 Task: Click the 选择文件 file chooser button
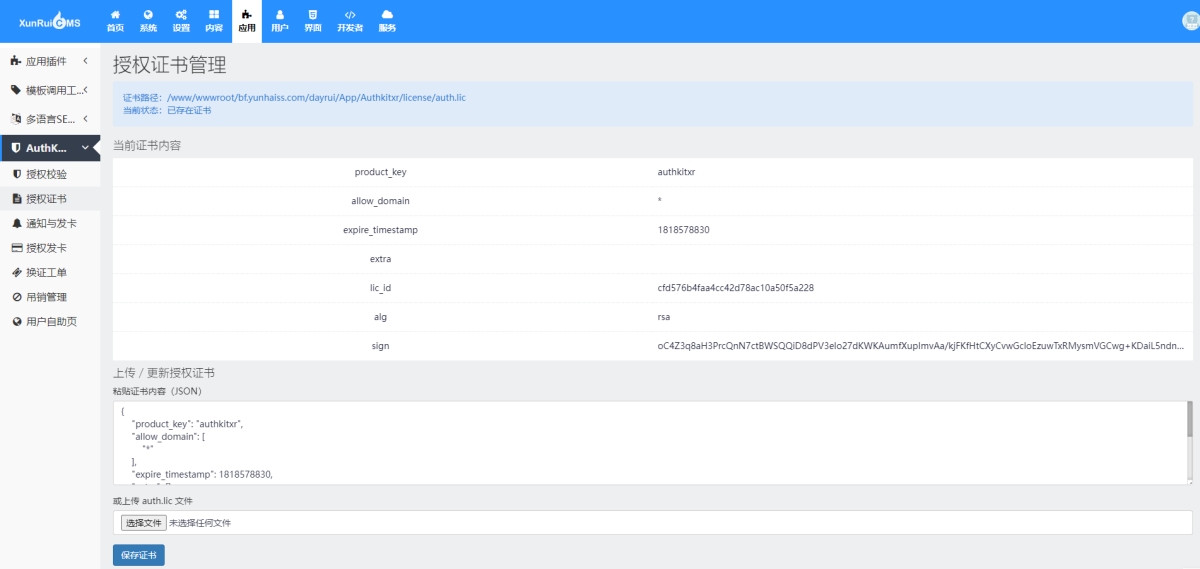click(x=143, y=523)
